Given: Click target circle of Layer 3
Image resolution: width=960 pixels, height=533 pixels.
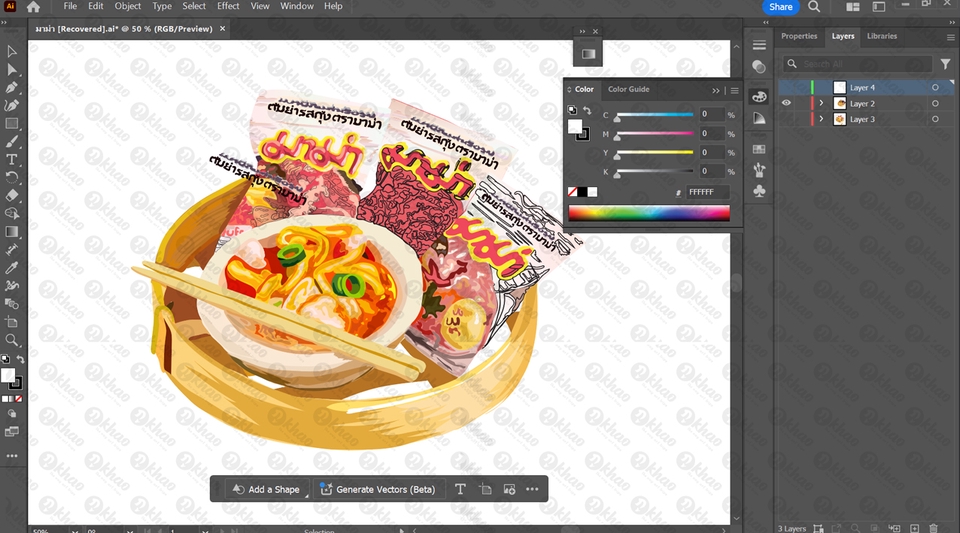Looking at the screenshot, I should pos(935,119).
